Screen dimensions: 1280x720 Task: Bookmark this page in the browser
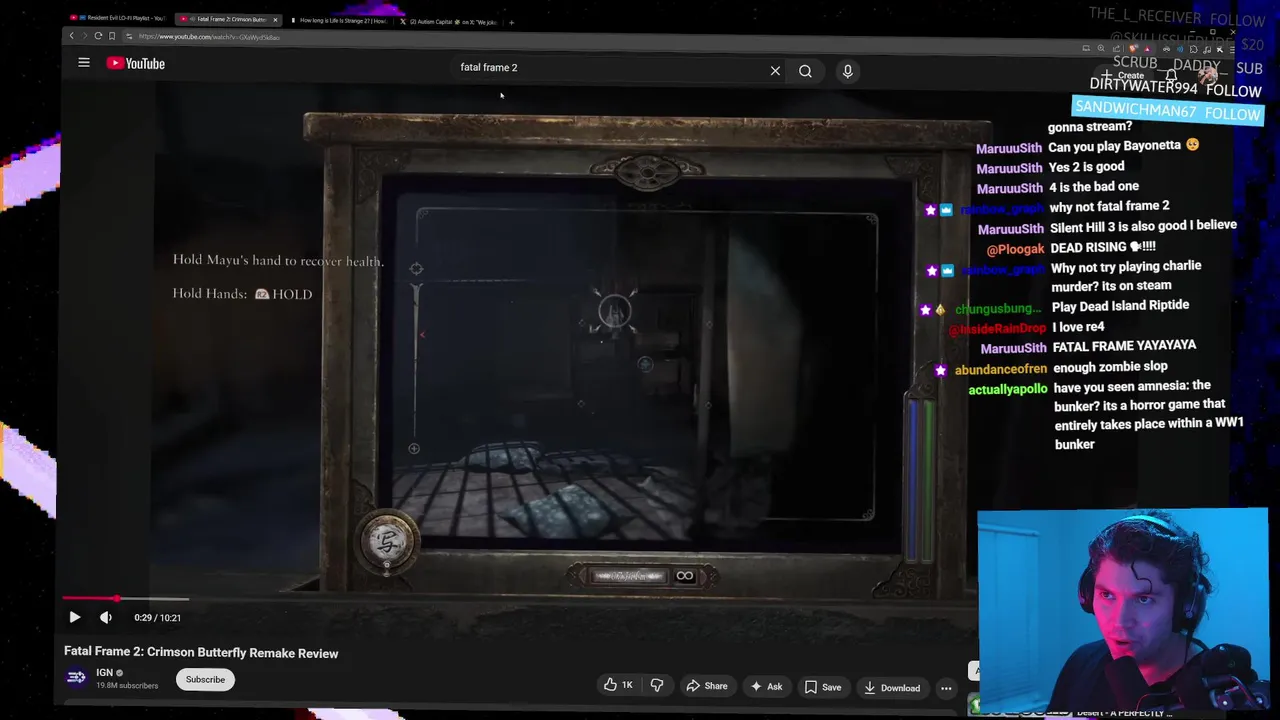point(112,36)
